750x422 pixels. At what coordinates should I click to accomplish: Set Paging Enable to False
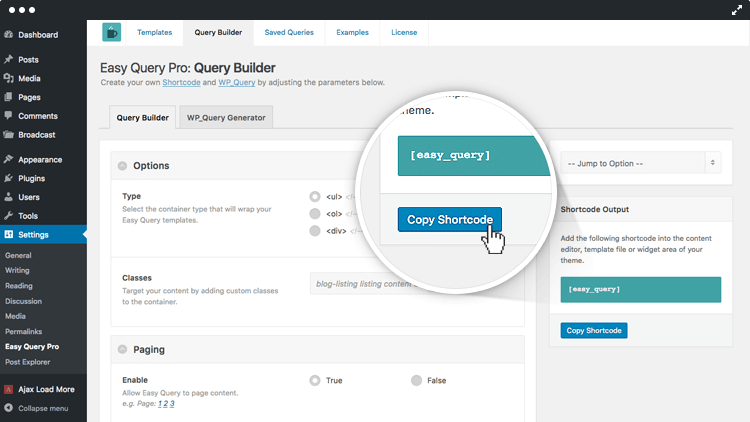(x=416, y=380)
